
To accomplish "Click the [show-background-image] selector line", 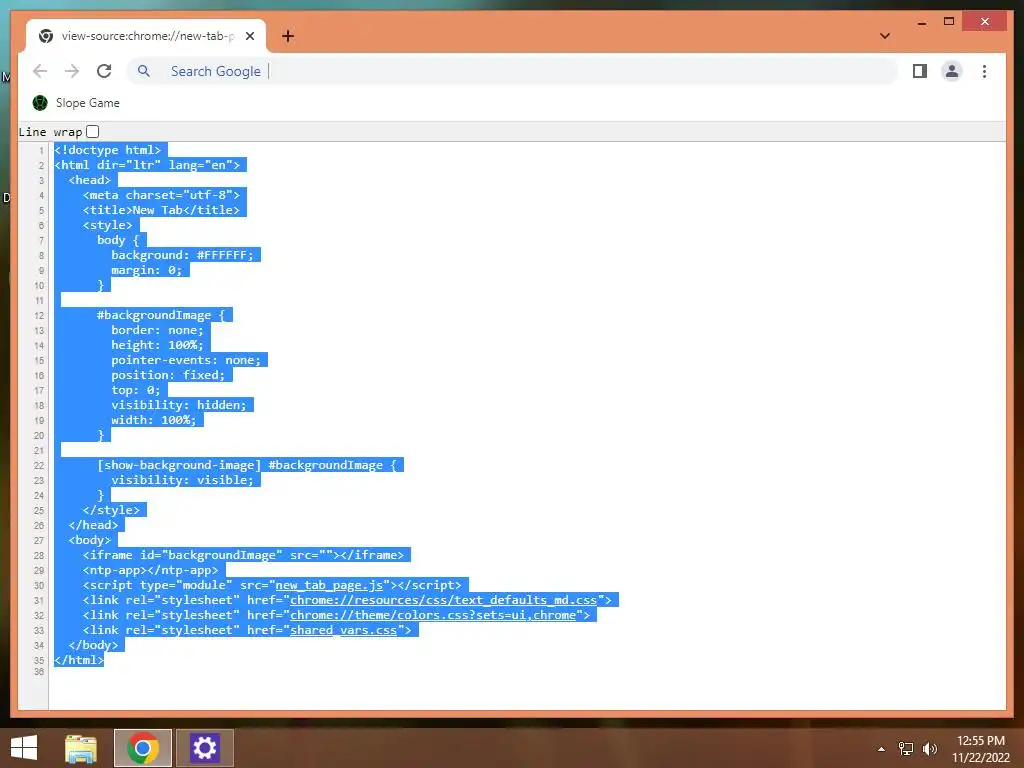I will [x=247, y=465].
